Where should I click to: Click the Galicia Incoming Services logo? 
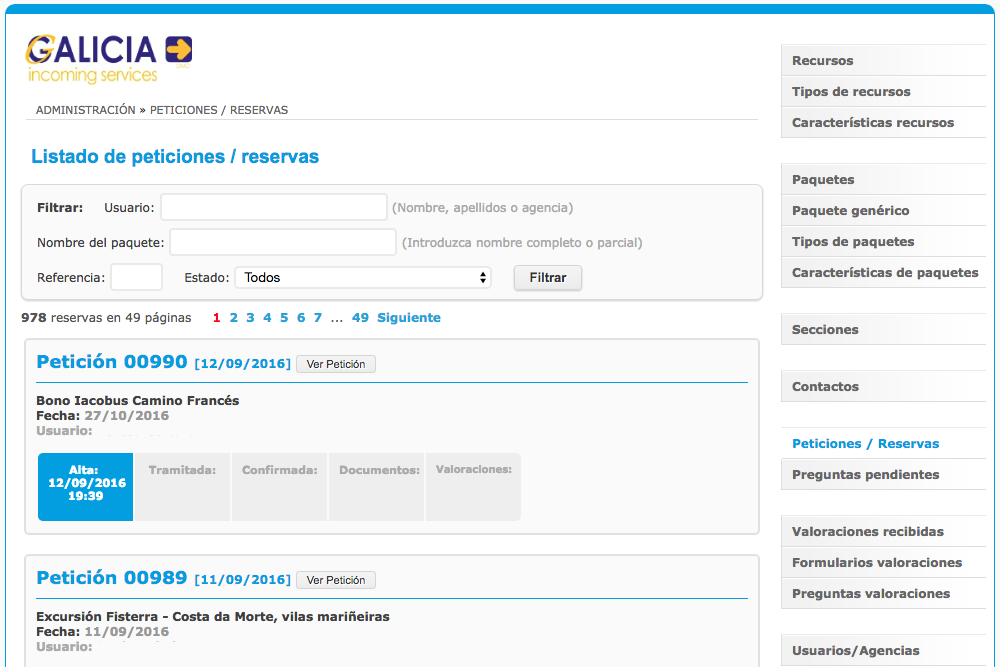108,59
